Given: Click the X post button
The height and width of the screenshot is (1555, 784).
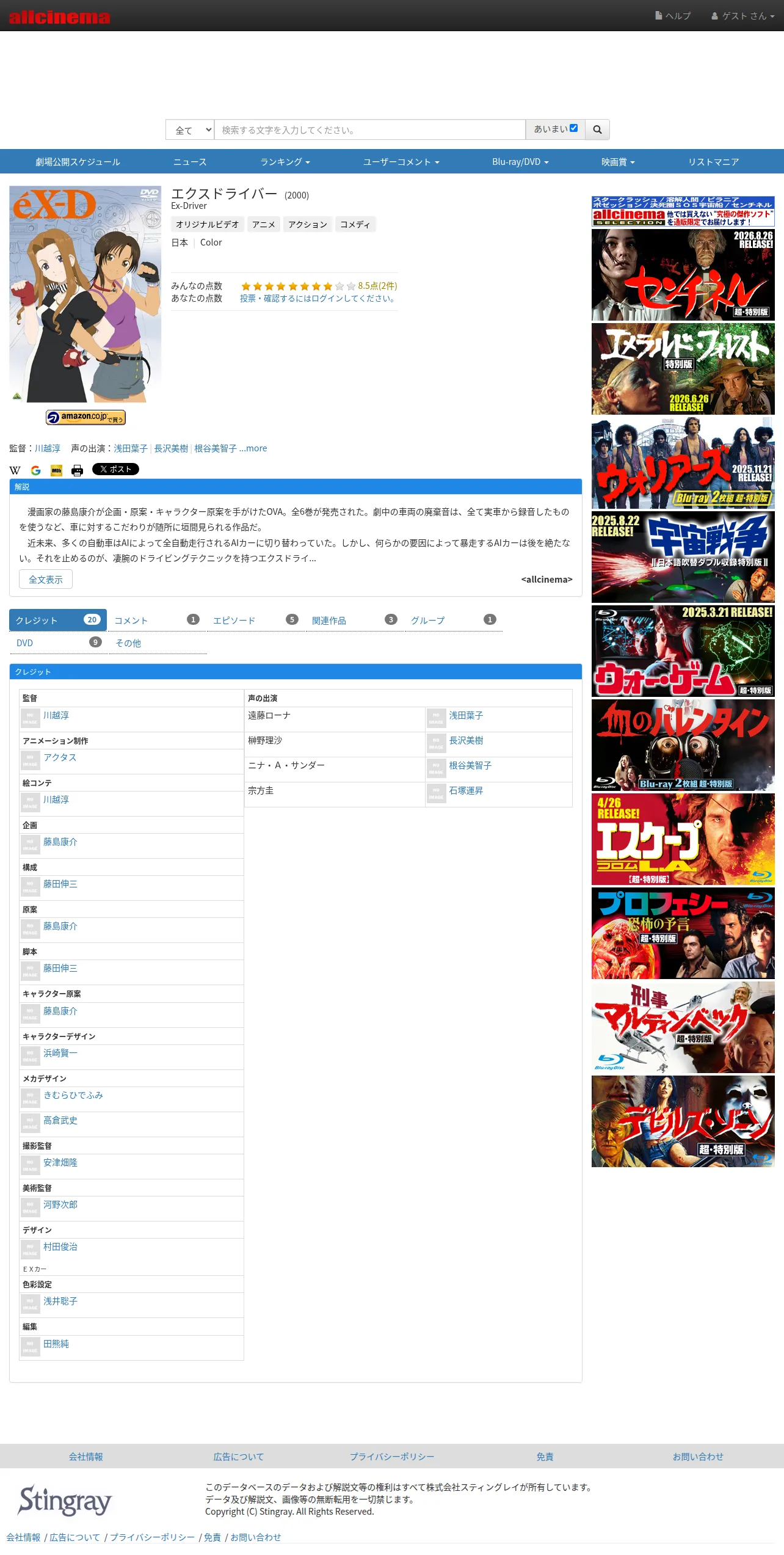Looking at the screenshot, I should 115,469.
